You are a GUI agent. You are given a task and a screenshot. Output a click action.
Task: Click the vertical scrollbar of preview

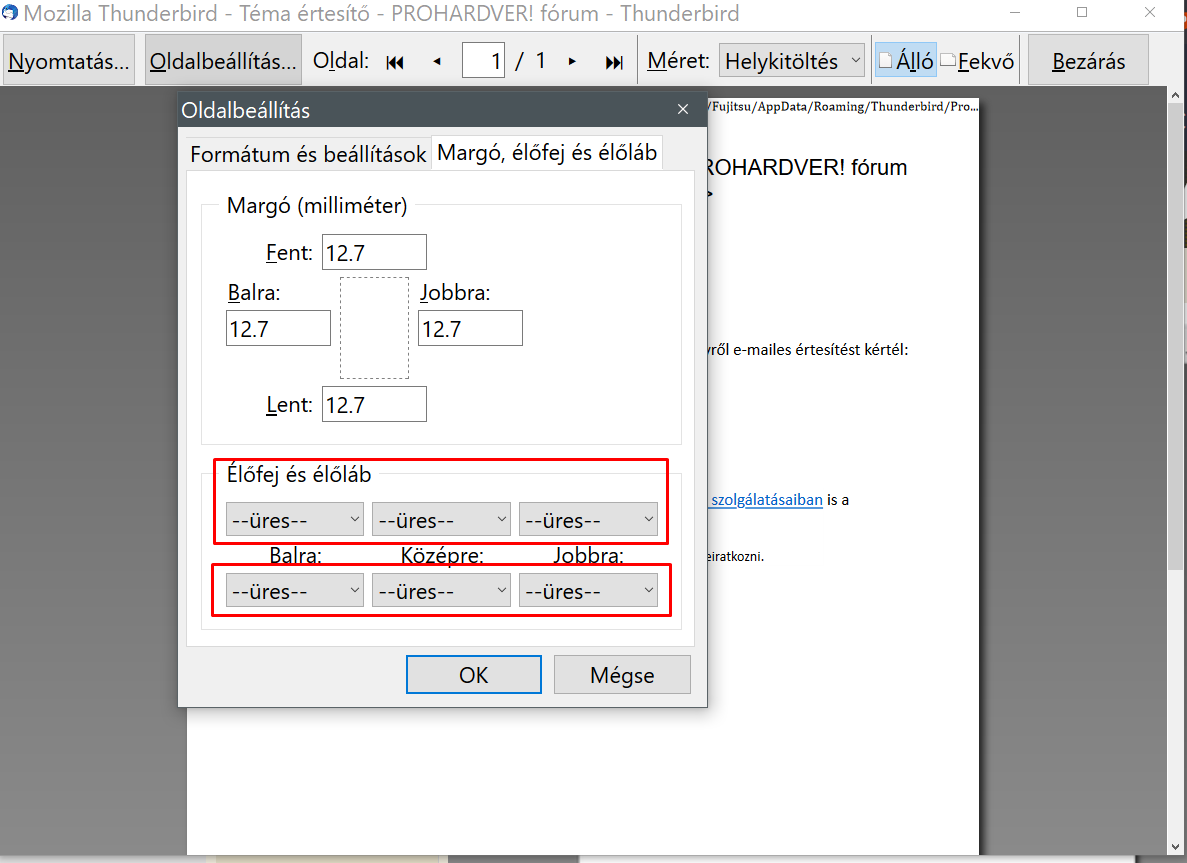1175,337
